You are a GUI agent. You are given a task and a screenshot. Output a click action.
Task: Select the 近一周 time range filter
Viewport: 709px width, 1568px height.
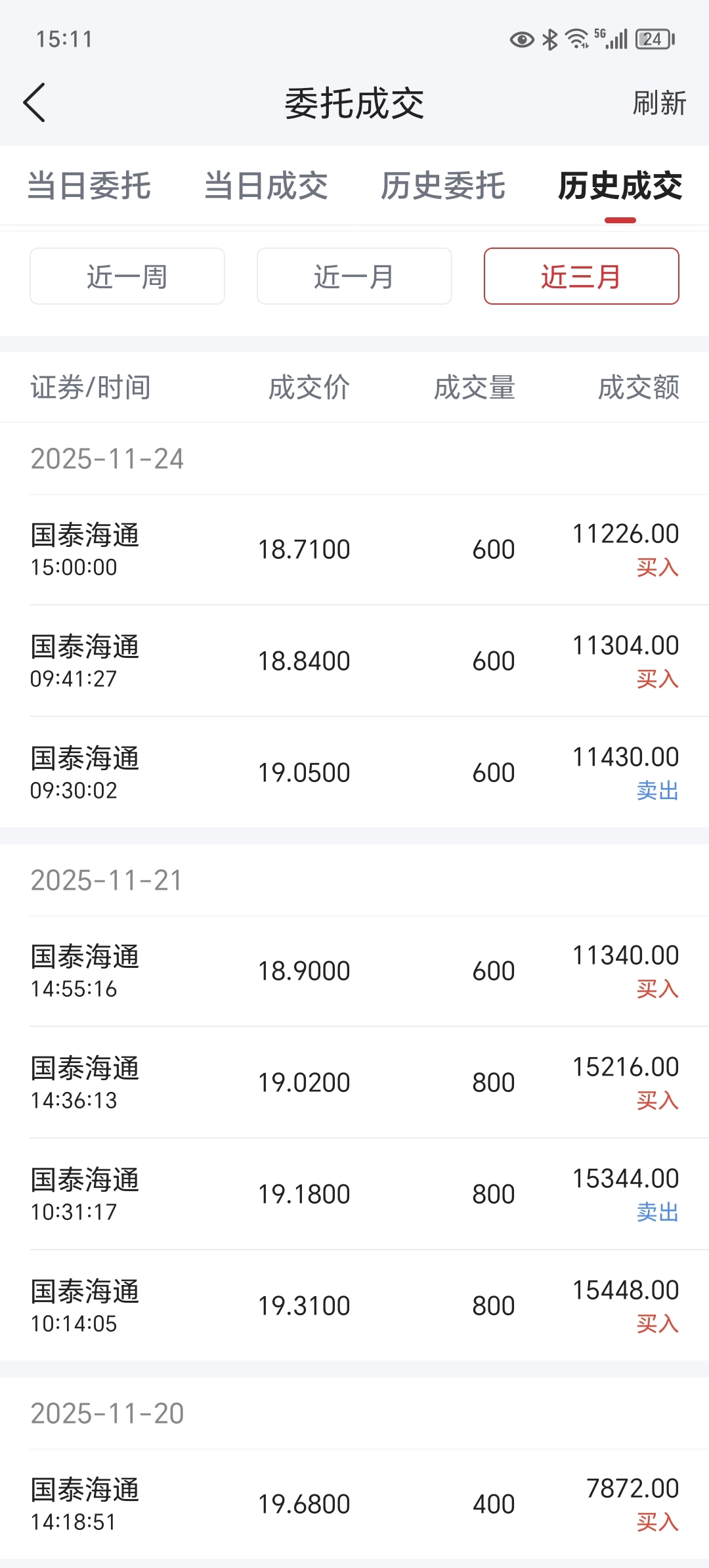pos(127,276)
